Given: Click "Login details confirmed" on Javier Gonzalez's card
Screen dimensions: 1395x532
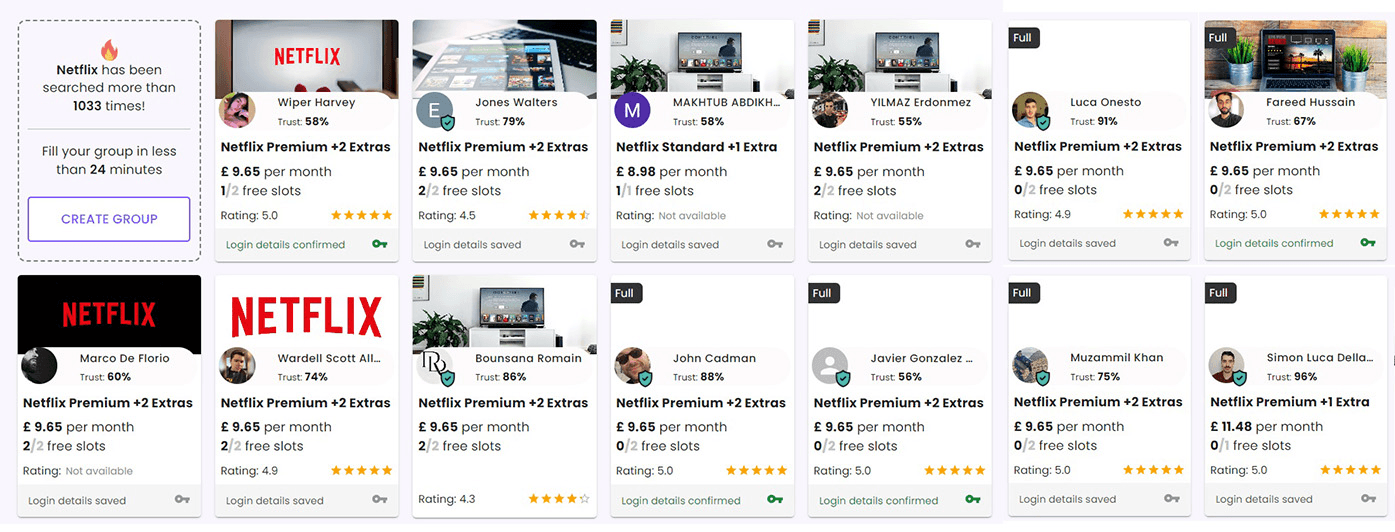Looking at the screenshot, I should [878, 500].
